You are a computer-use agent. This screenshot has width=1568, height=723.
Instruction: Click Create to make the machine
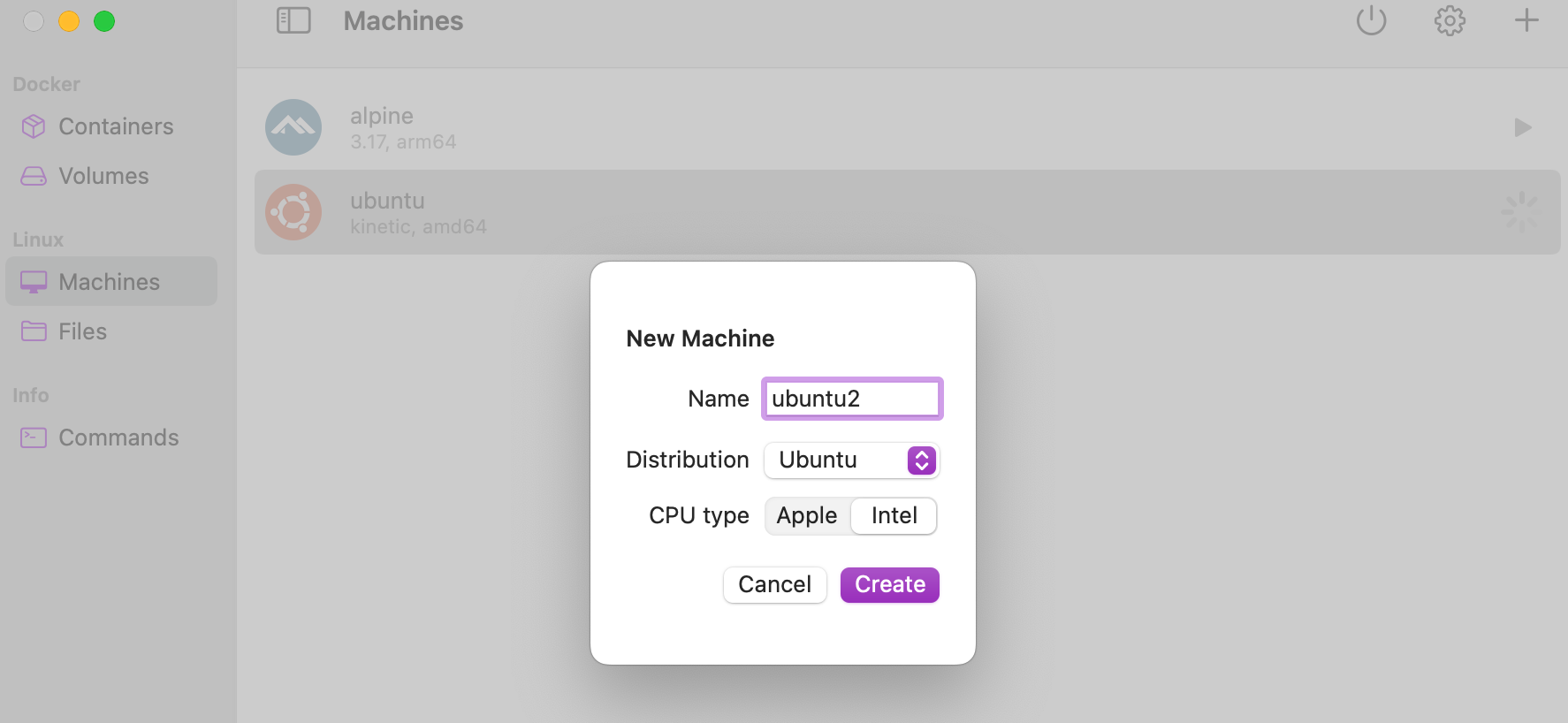[x=889, y=584]
